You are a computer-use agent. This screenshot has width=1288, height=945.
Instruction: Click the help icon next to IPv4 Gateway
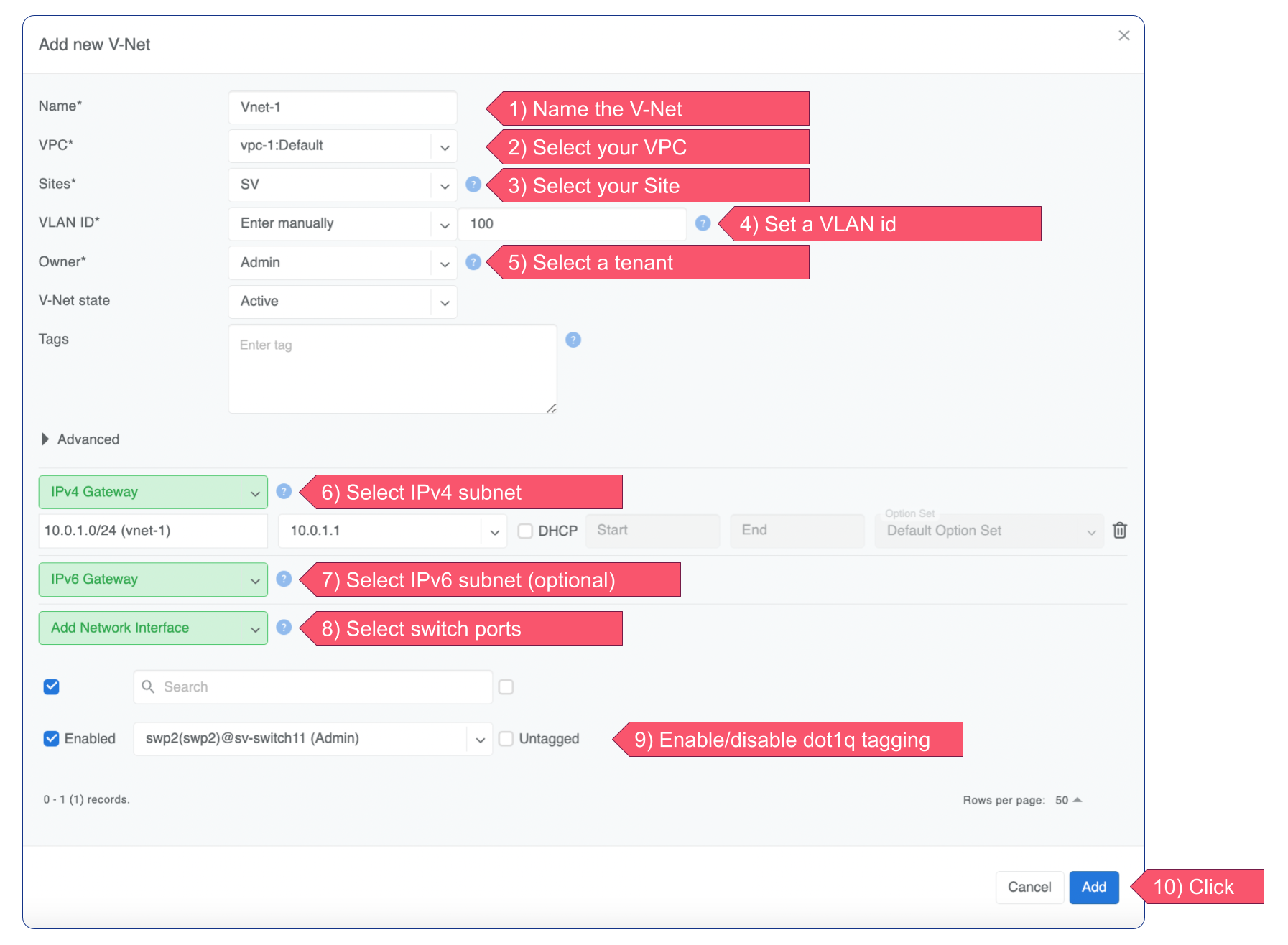pyautogui.click(x=284, y=491)
